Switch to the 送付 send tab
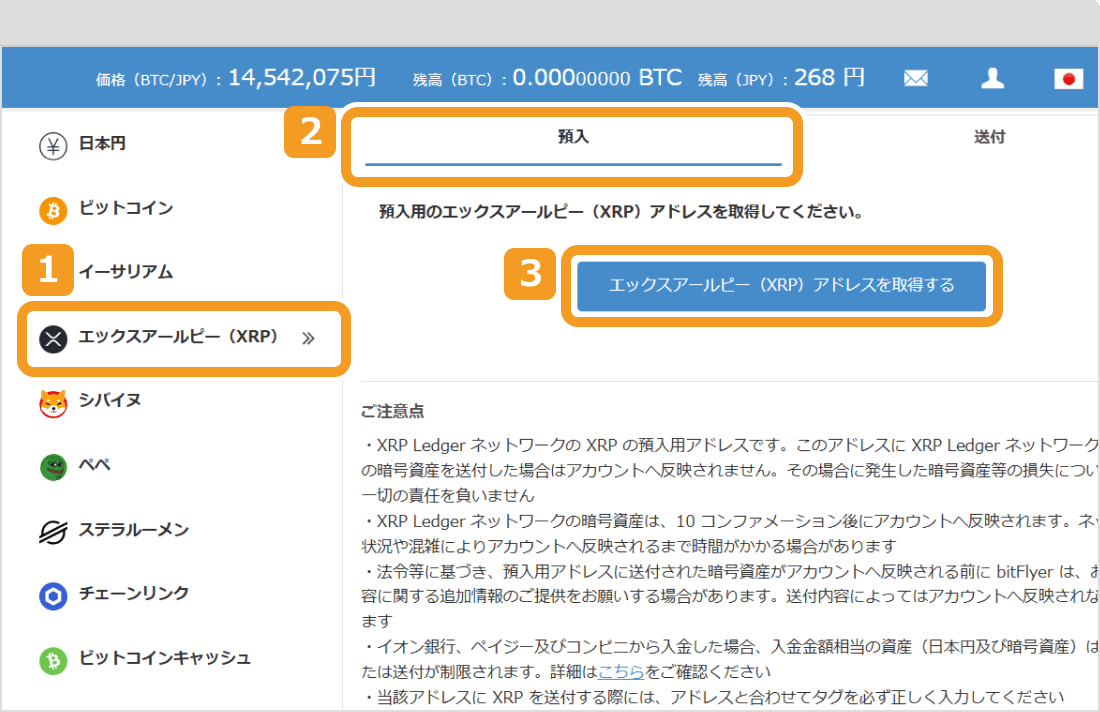 click(990, 137)
